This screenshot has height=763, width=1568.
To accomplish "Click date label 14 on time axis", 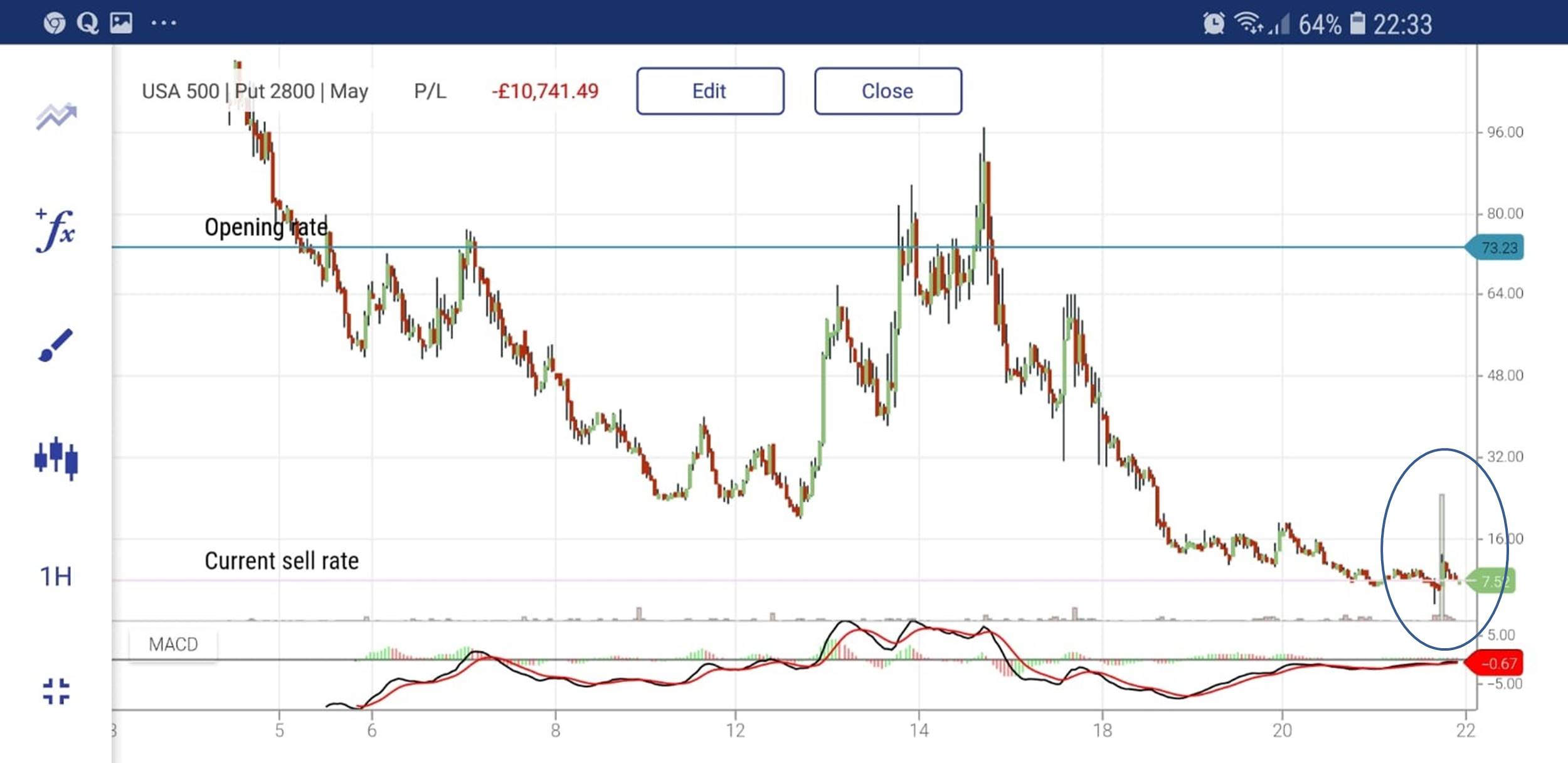I will point(919,730).
